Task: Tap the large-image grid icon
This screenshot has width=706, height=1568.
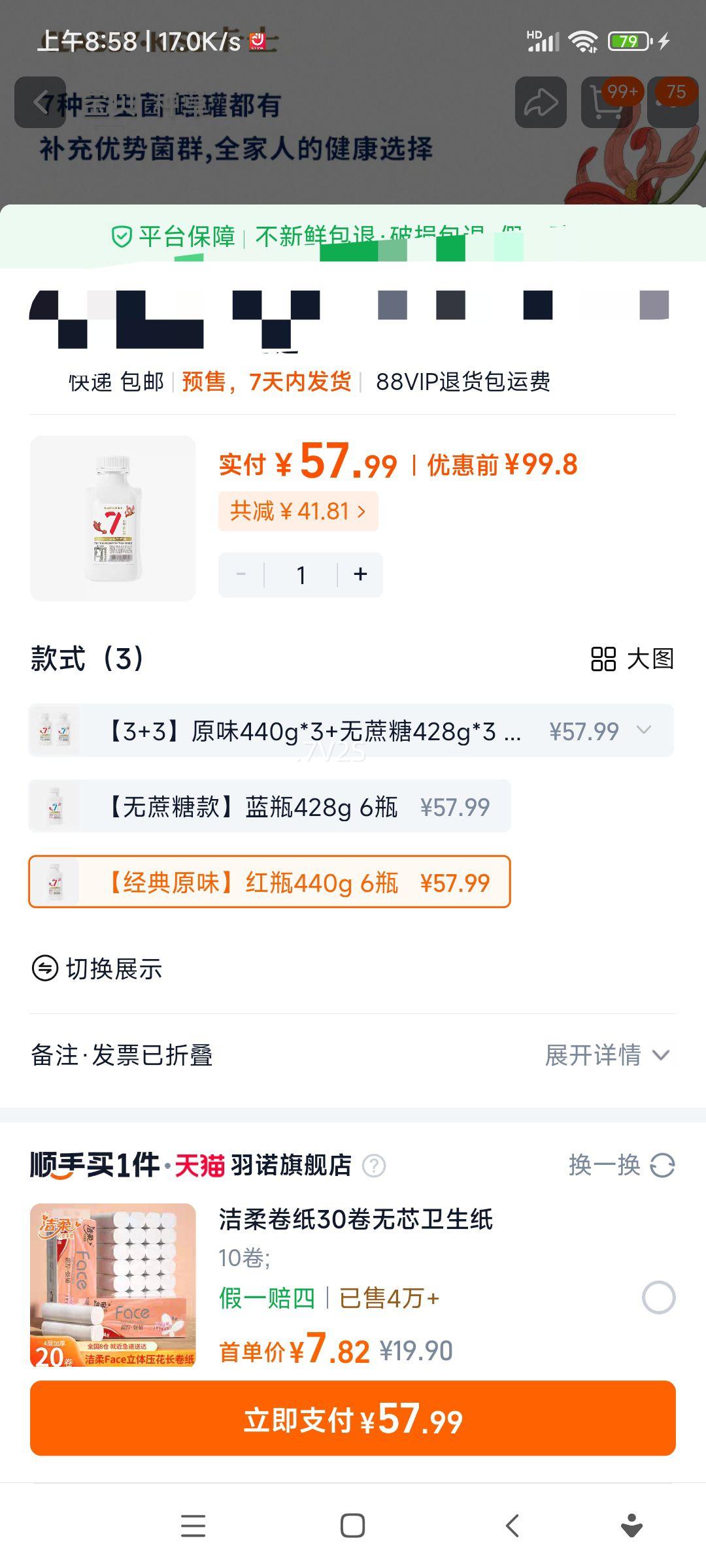Action: coord(603,659)
